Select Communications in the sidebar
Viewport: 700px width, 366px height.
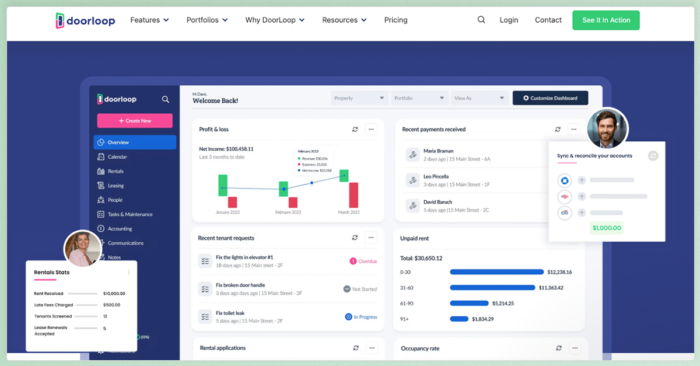(125, 243)
